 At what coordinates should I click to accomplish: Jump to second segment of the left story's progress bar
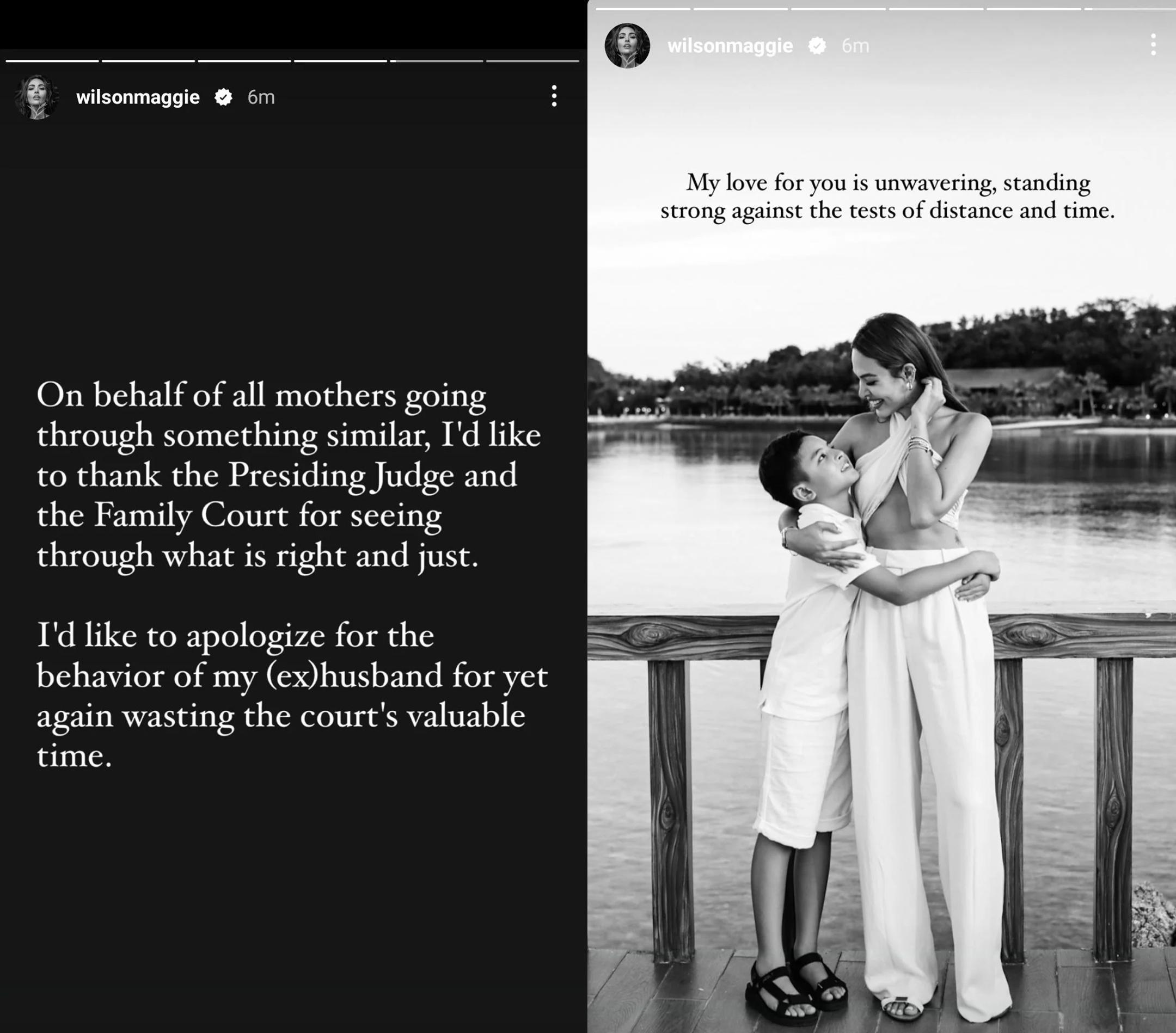click(x=149, y=60)
